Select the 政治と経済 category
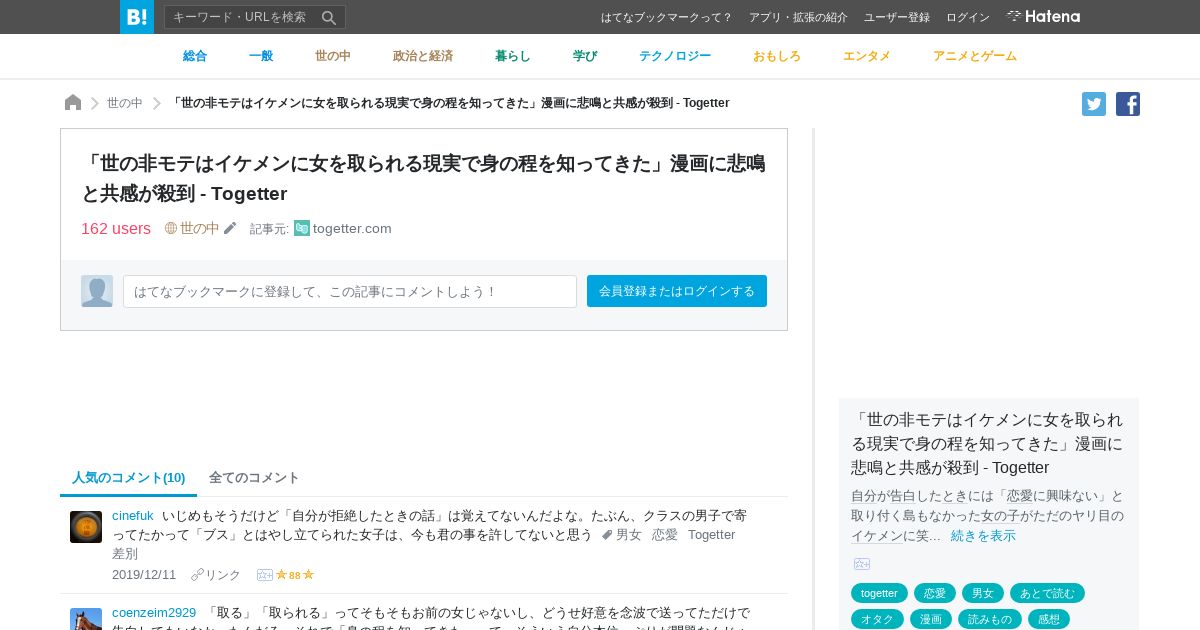Image resolution: width=1200 pixels, height=630 pixels. pos(423,56)
